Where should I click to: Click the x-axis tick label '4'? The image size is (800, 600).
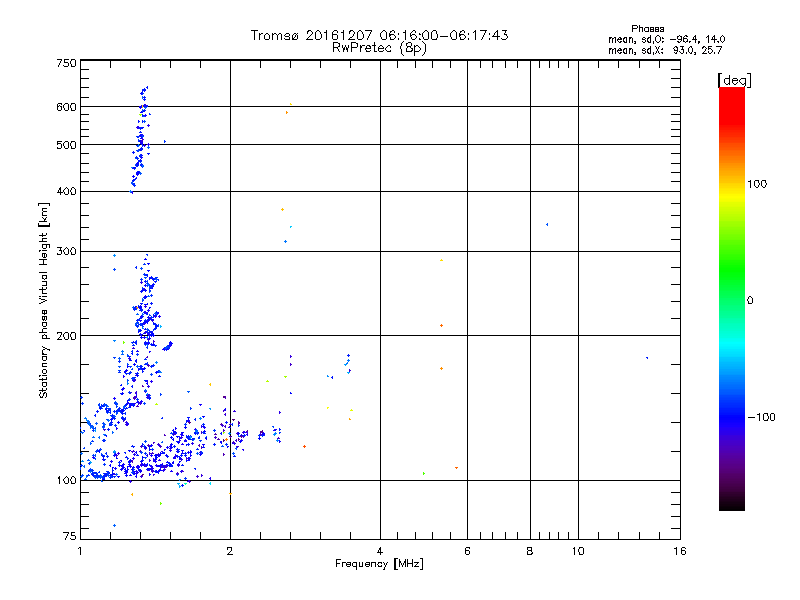click(380, 551)
